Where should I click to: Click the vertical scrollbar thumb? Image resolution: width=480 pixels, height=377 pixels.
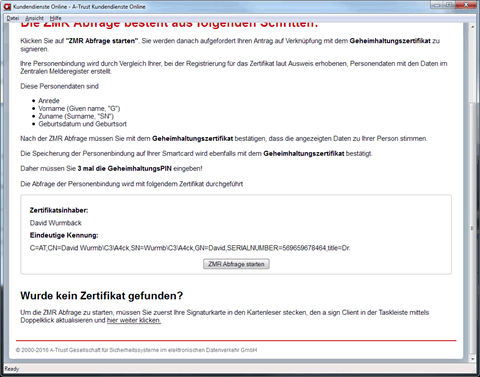click(x=472, y=227)
